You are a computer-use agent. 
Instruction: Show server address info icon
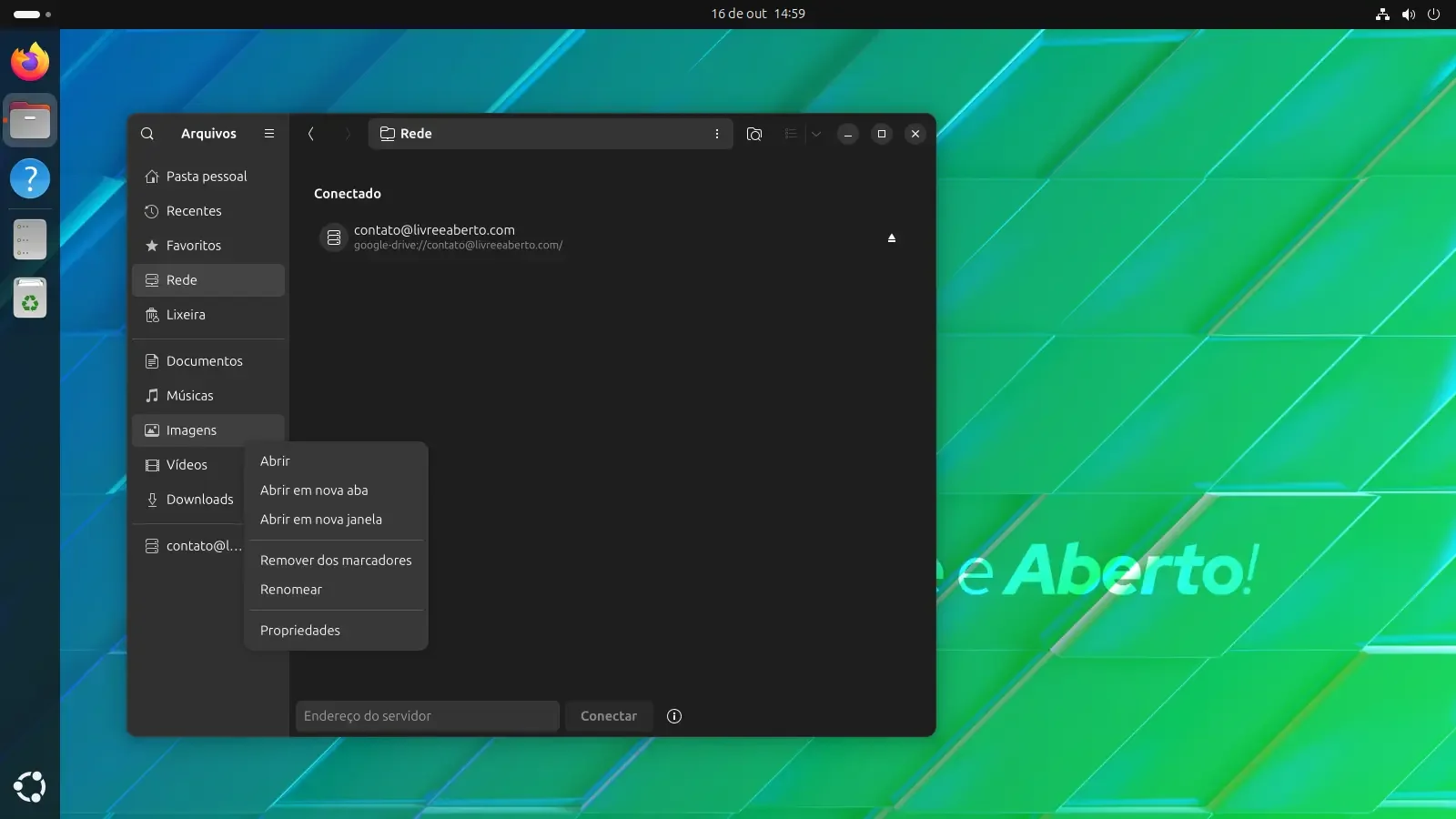point(674,716)
